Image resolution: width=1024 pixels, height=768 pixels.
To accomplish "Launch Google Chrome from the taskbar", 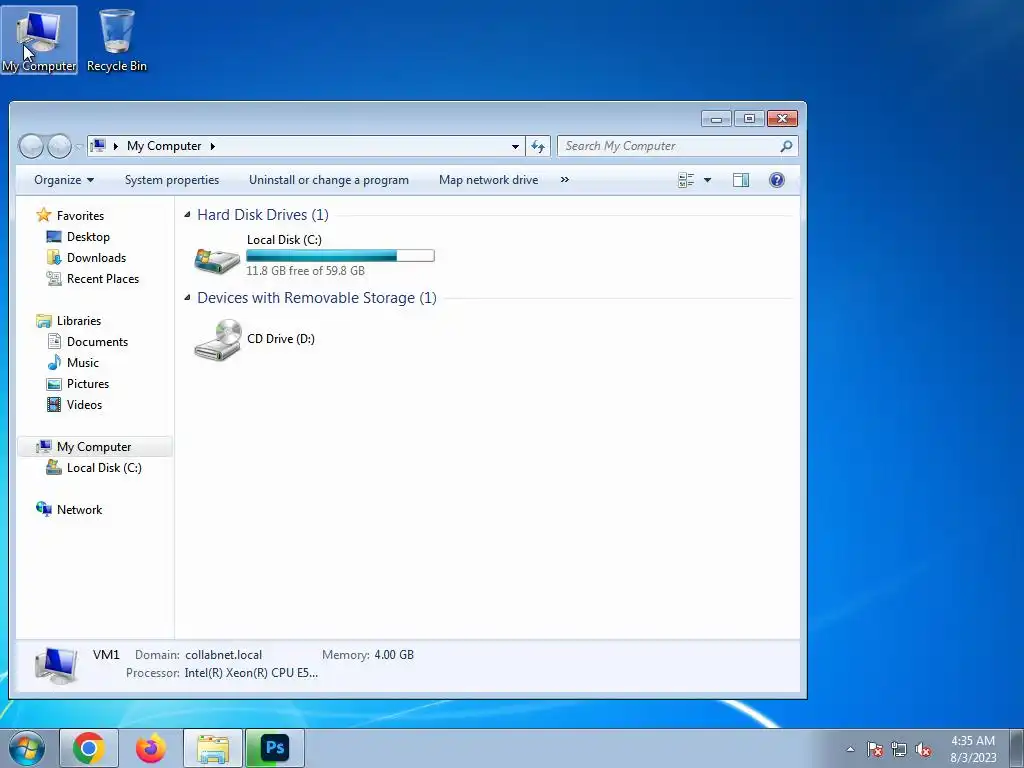I will [89, 748].
